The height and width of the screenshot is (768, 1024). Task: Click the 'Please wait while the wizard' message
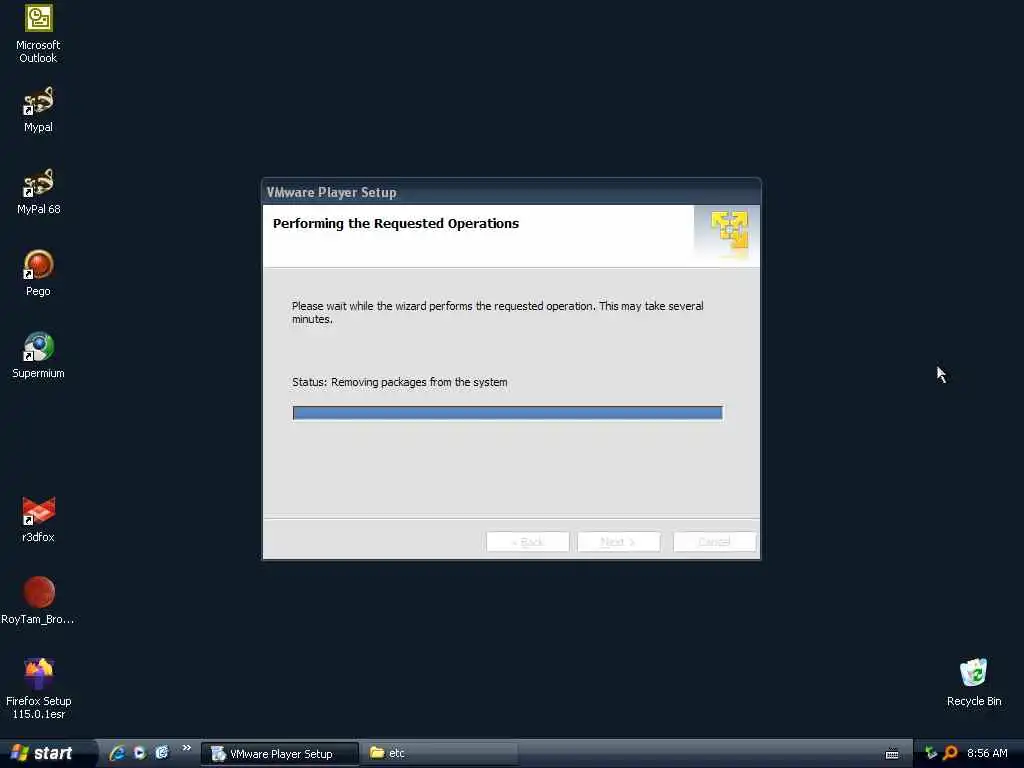coord(497,313)
